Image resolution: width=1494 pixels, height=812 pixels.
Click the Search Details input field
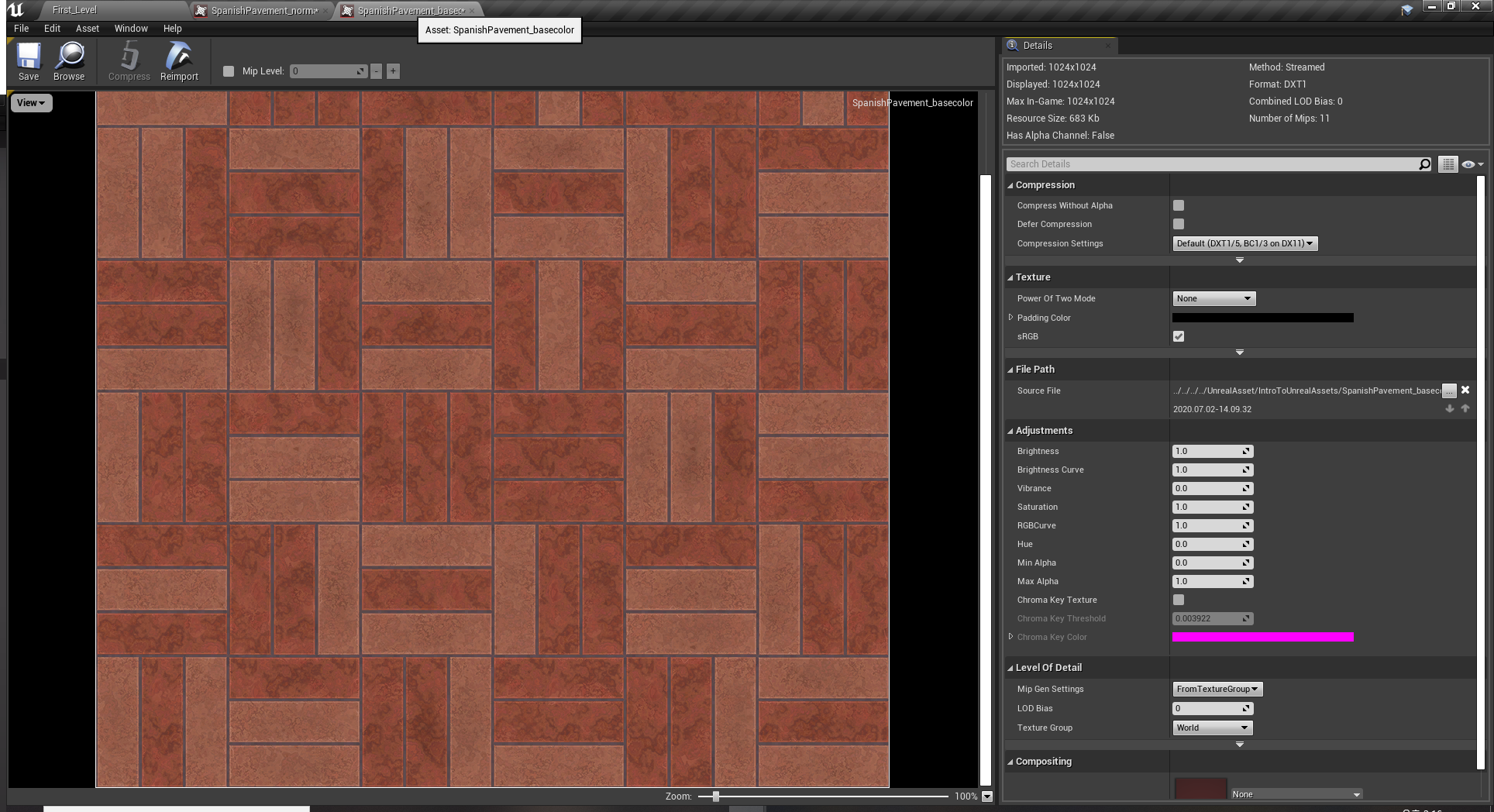click(x=1213, y=164)
